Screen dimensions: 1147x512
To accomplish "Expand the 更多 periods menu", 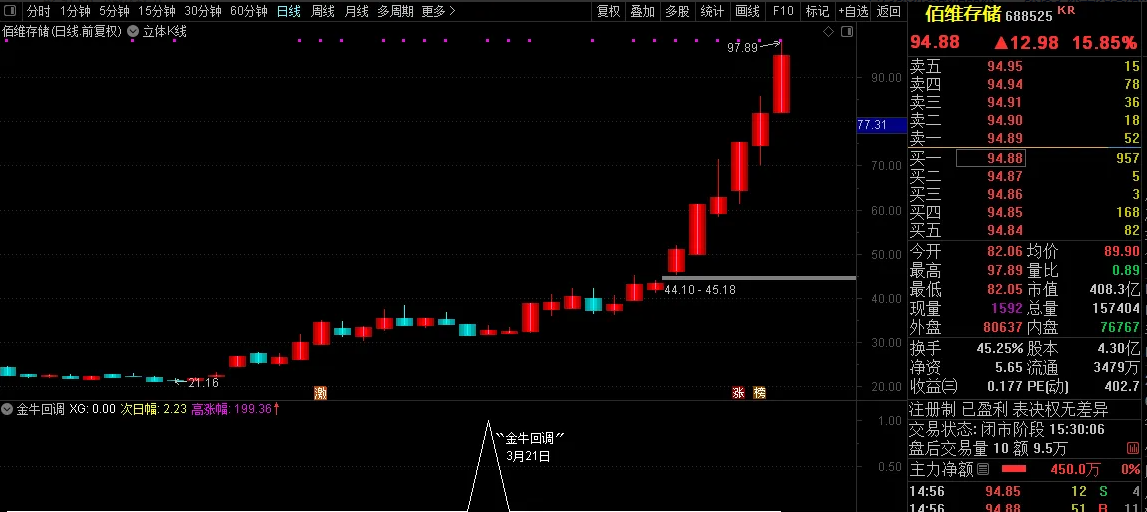I will [438, 11].
